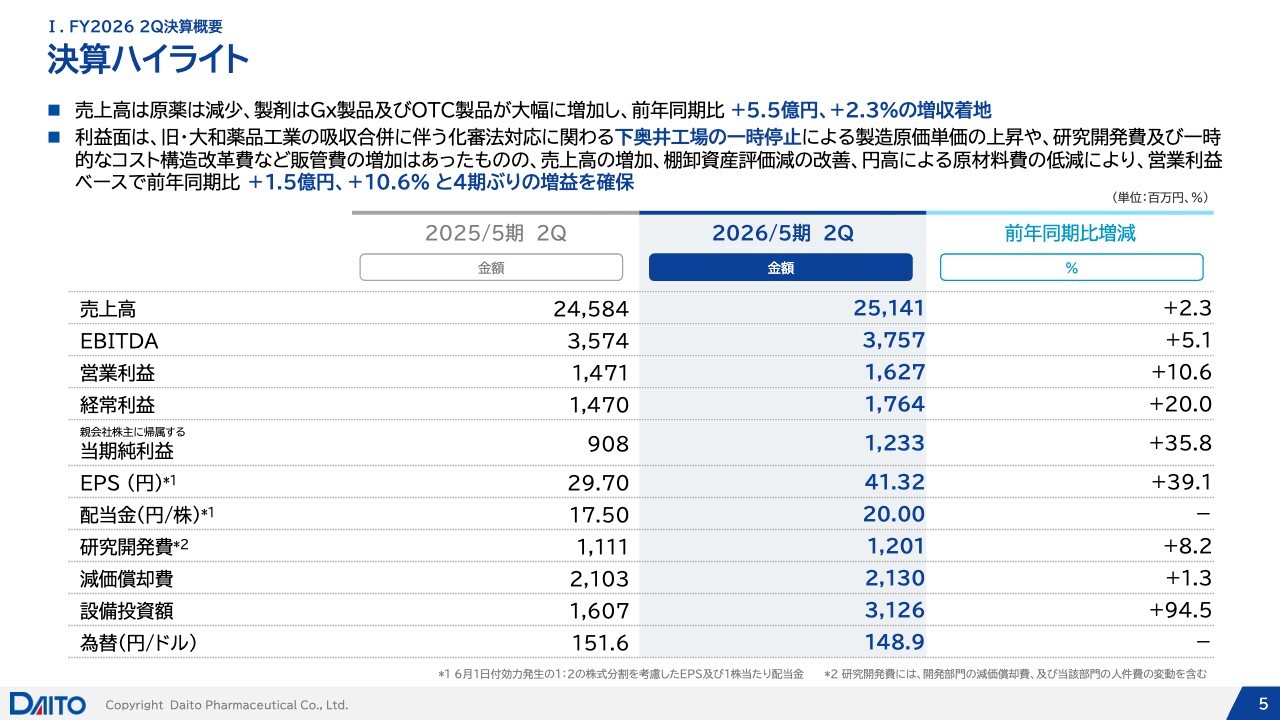The width and height of the screenshot is (1280, 720).
Task: Click the page number 5 badge
Action: [1262, 703]
